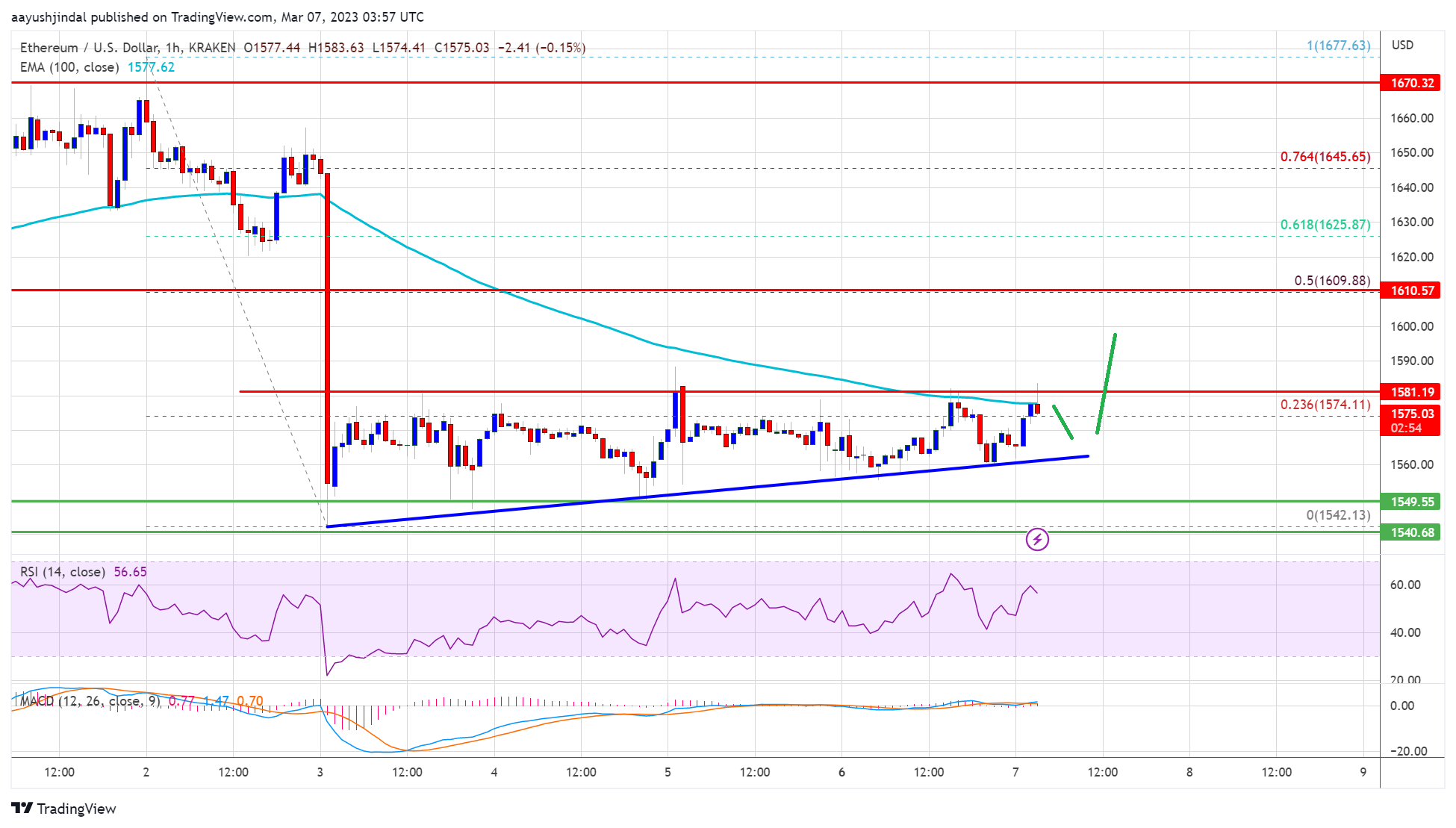Click the KRAKEN exchange label

pos(216,47)
